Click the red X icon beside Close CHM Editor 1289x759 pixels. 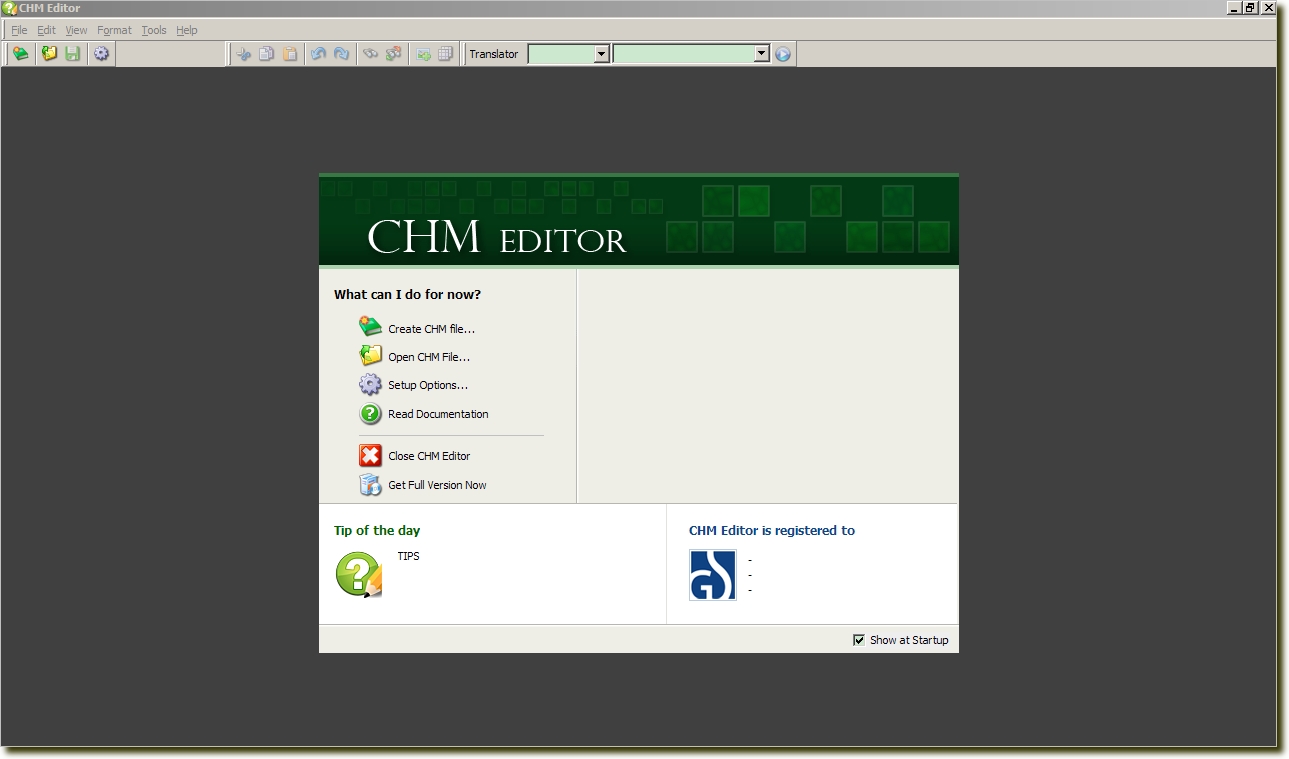click(x=371, y=456)
